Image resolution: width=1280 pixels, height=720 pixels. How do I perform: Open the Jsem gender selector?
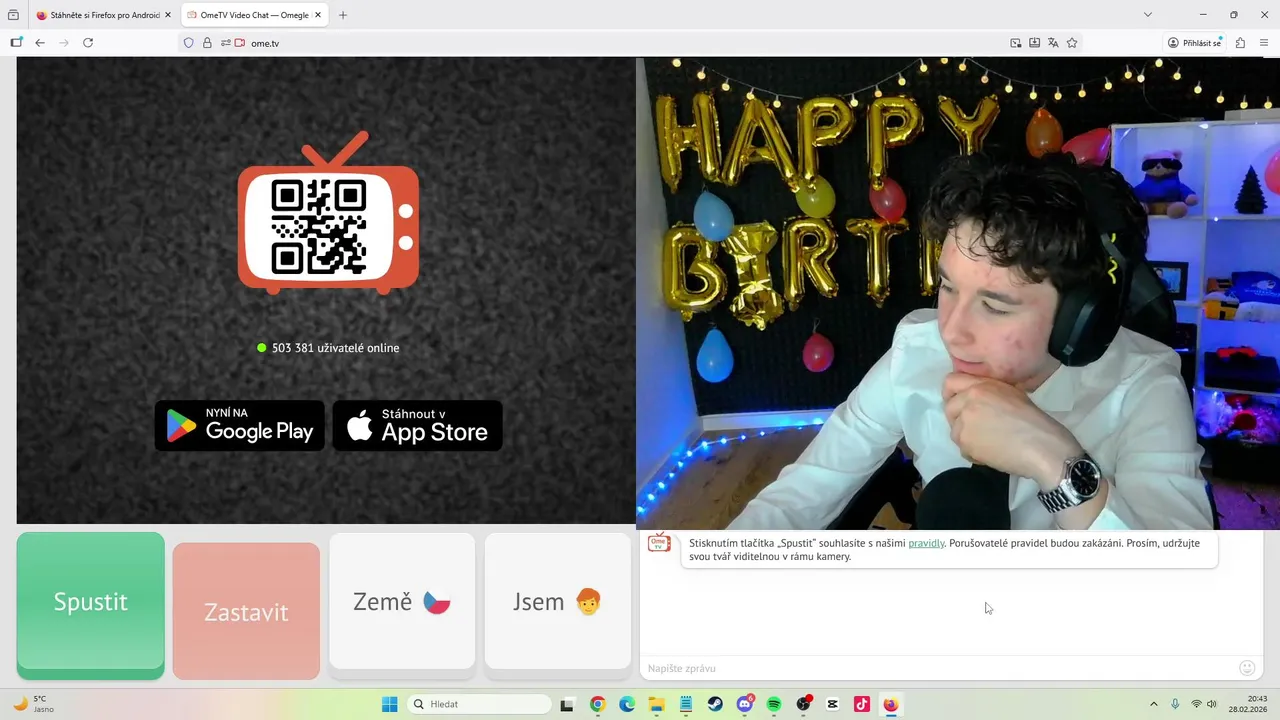click(x=557, y=601)
